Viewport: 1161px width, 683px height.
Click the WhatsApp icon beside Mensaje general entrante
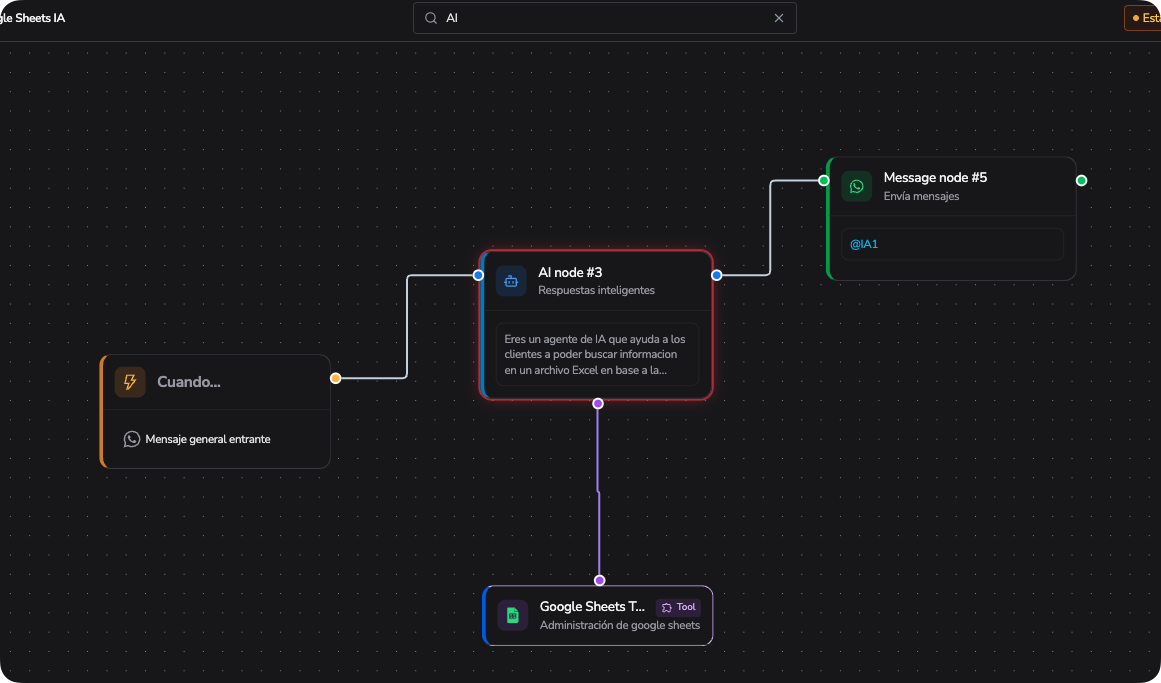pyautogui.click(x=132, y=439)
